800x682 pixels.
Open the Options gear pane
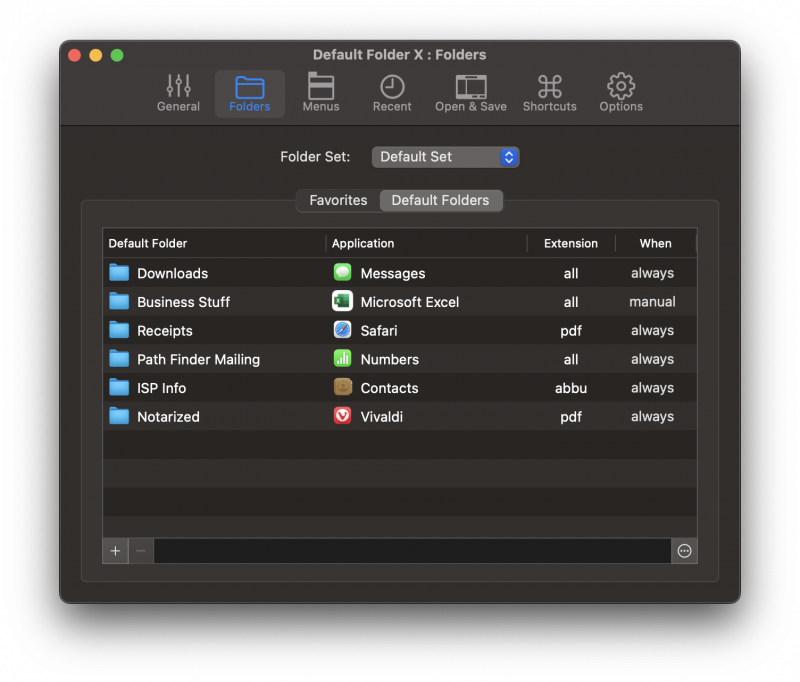click(621, 93)
